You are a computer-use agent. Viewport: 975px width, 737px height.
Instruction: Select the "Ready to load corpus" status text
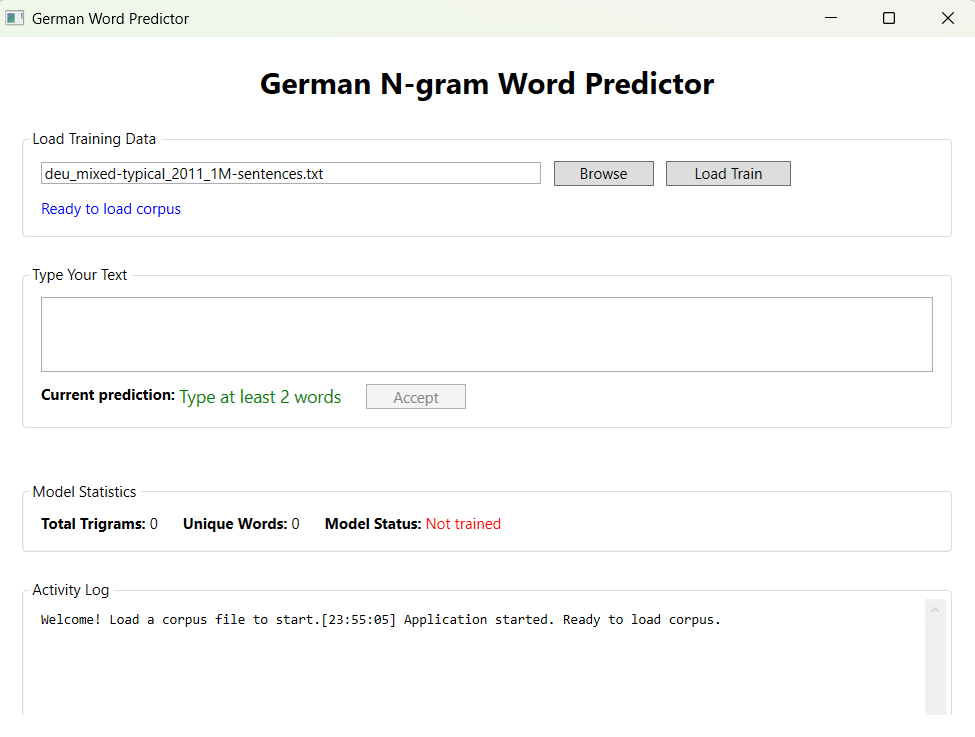click(x=111, y=209)
